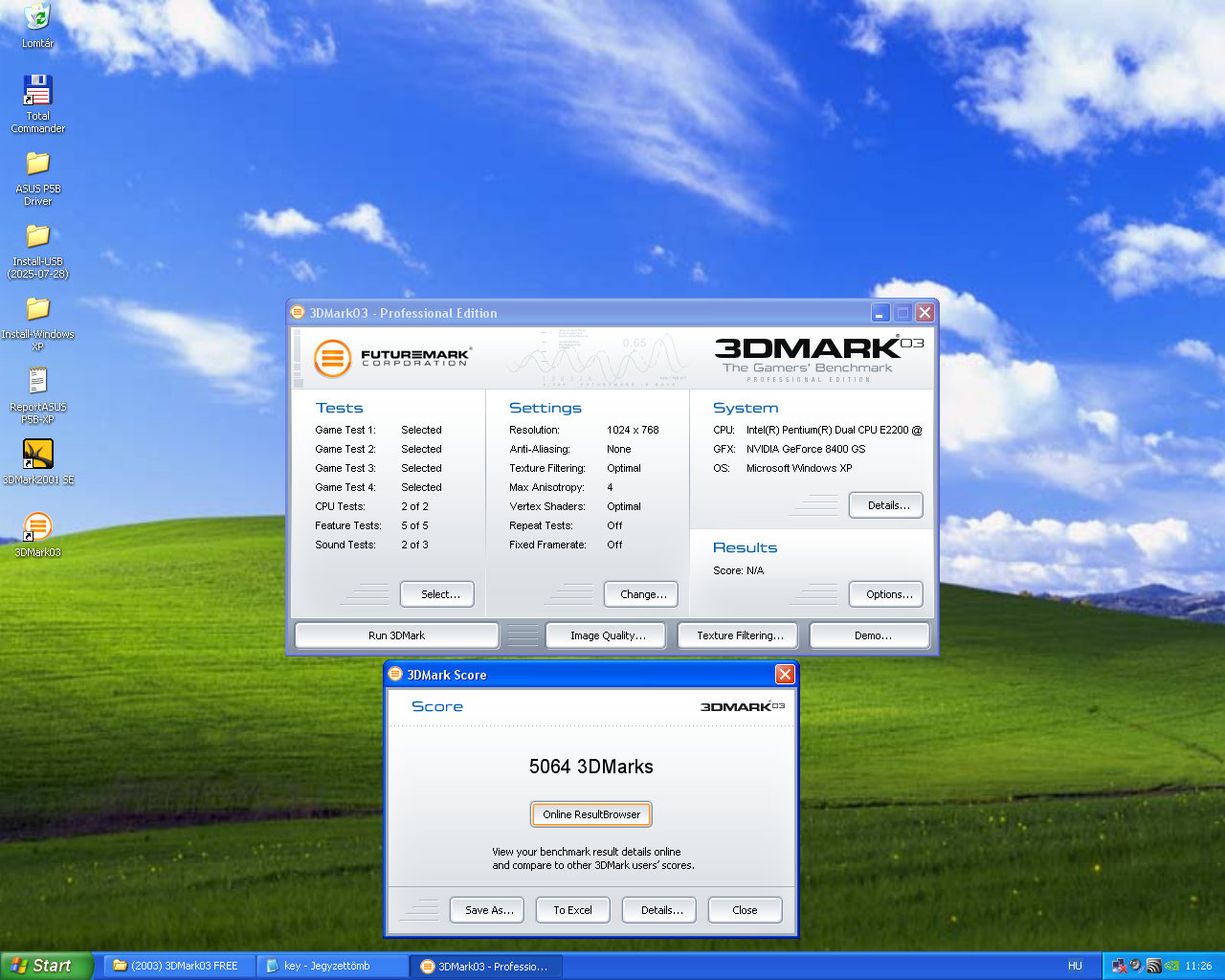
Task: Click the 3DMark Score dialog title icon
Action: tap(395, 675)
